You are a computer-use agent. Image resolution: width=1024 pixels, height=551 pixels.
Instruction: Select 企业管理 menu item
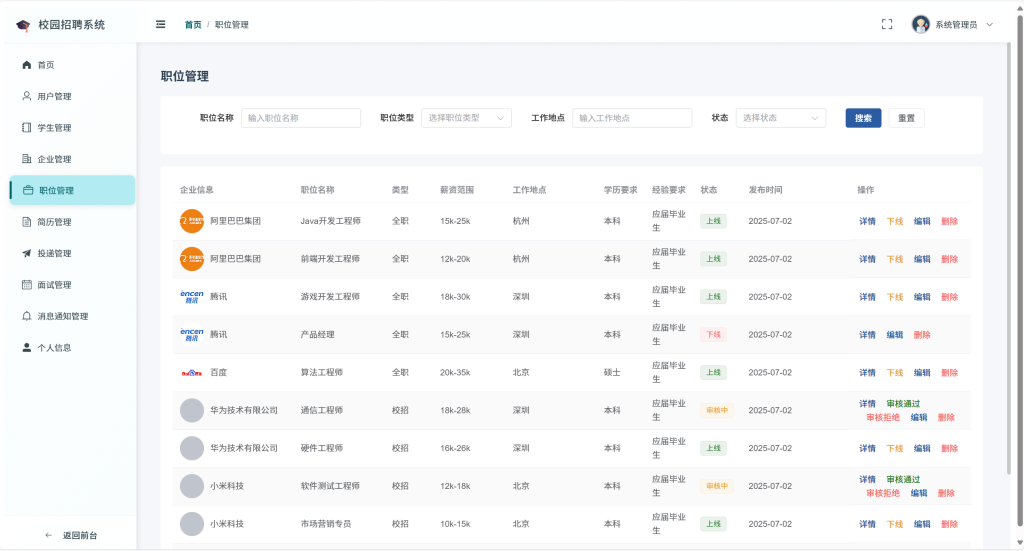point(72,159)
